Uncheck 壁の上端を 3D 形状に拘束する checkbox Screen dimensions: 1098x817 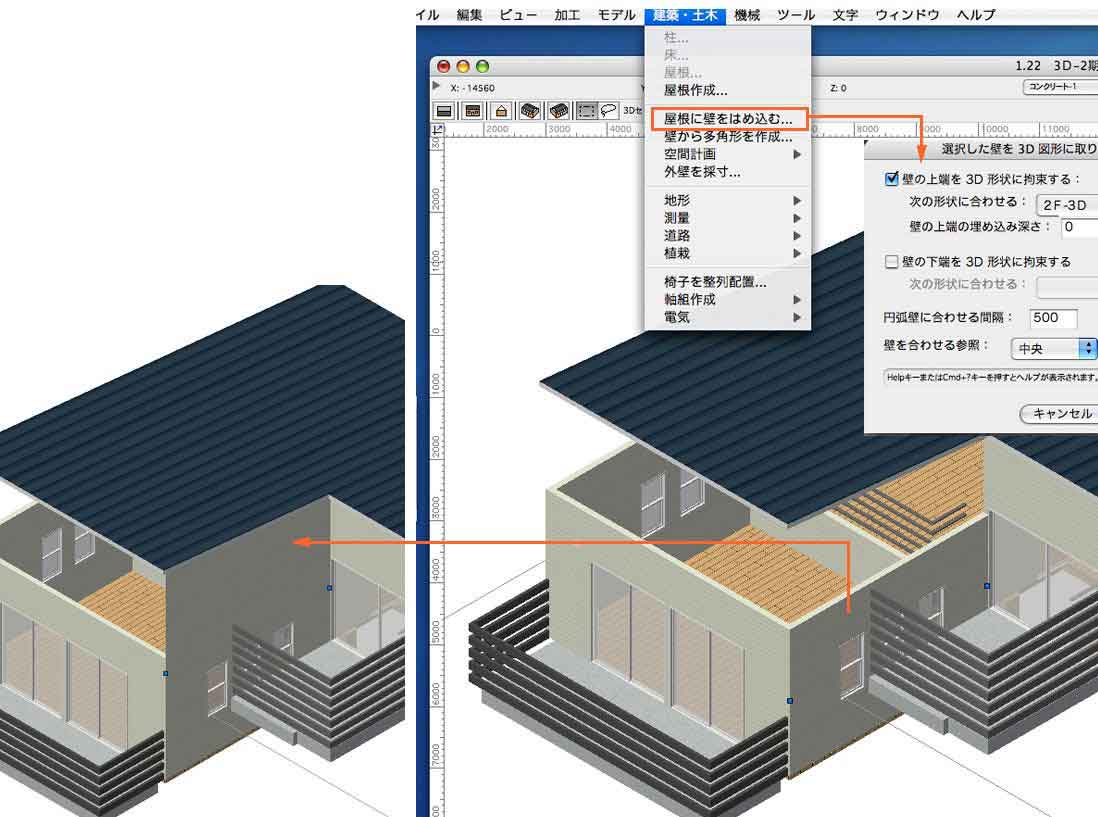tap(891, 180)
